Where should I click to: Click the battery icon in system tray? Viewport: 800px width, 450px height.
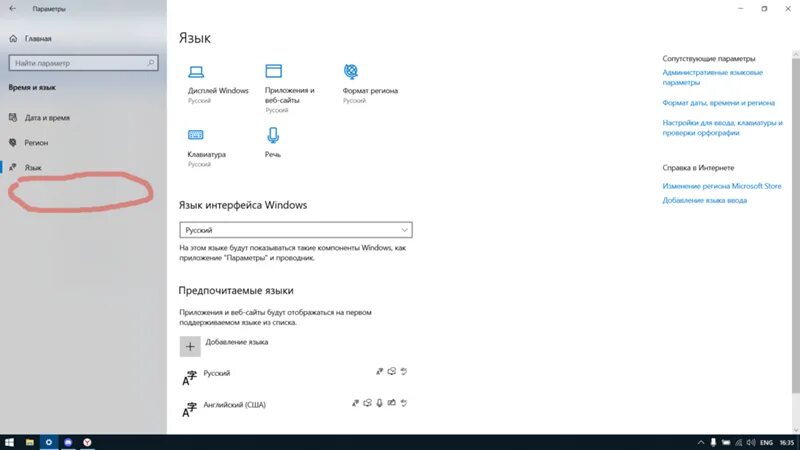pyautogui.click(x=726, y=442)
